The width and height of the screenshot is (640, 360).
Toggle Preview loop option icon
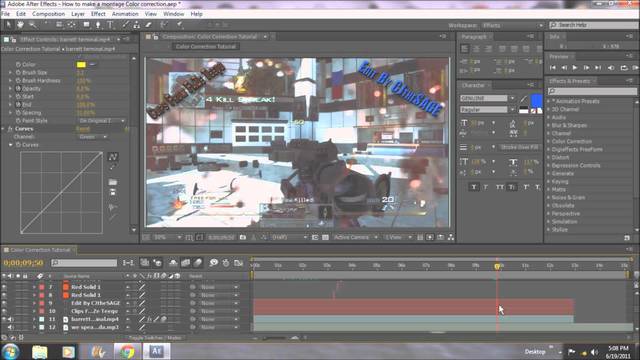click(x=624, y=68)
